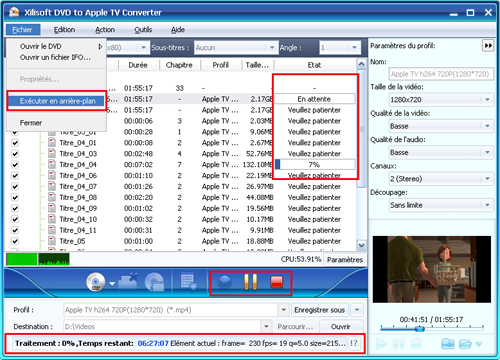Open the Fichier menu
The image size is (500, 360).
(x=23, y=30)
